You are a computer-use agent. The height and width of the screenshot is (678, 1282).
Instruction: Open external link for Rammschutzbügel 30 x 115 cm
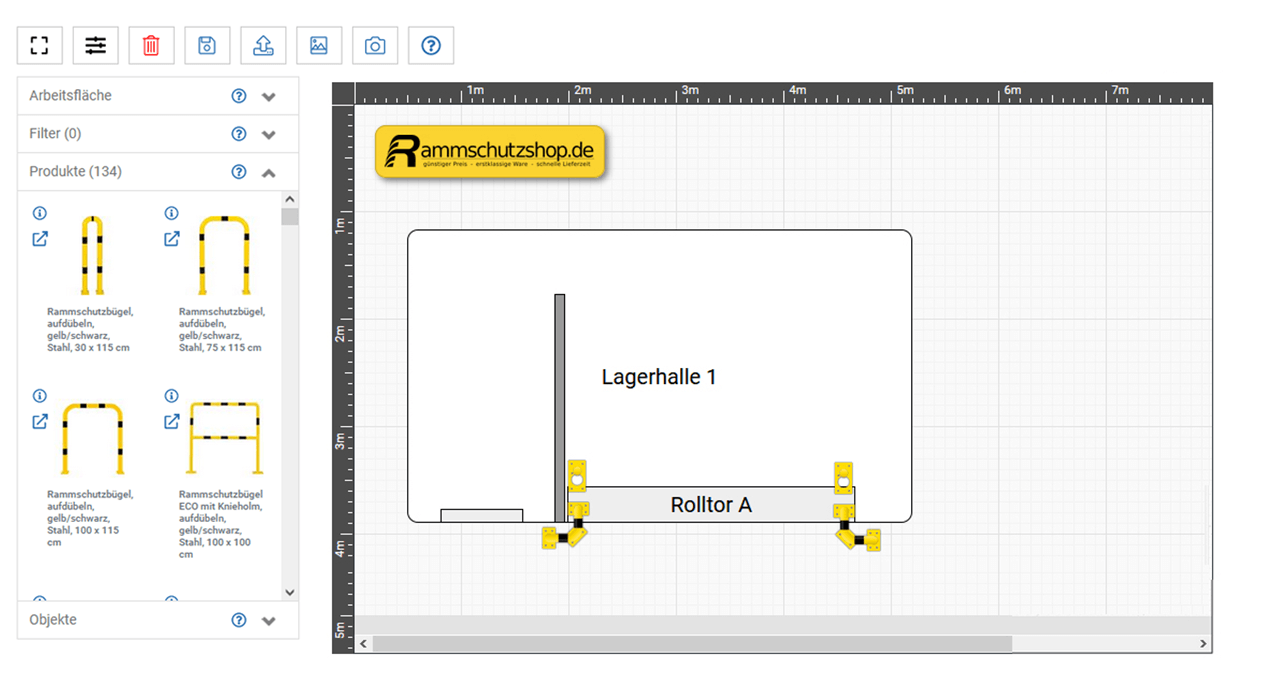(40, 239)
